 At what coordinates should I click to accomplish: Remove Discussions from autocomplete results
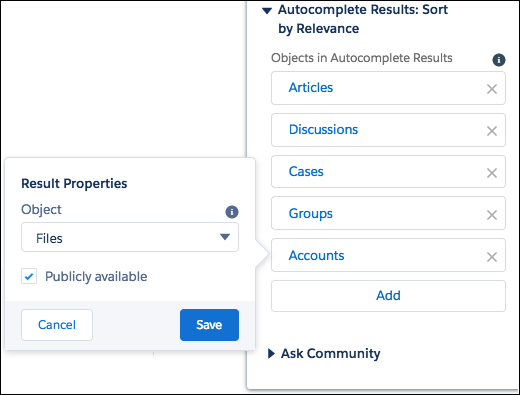point(492,131)
